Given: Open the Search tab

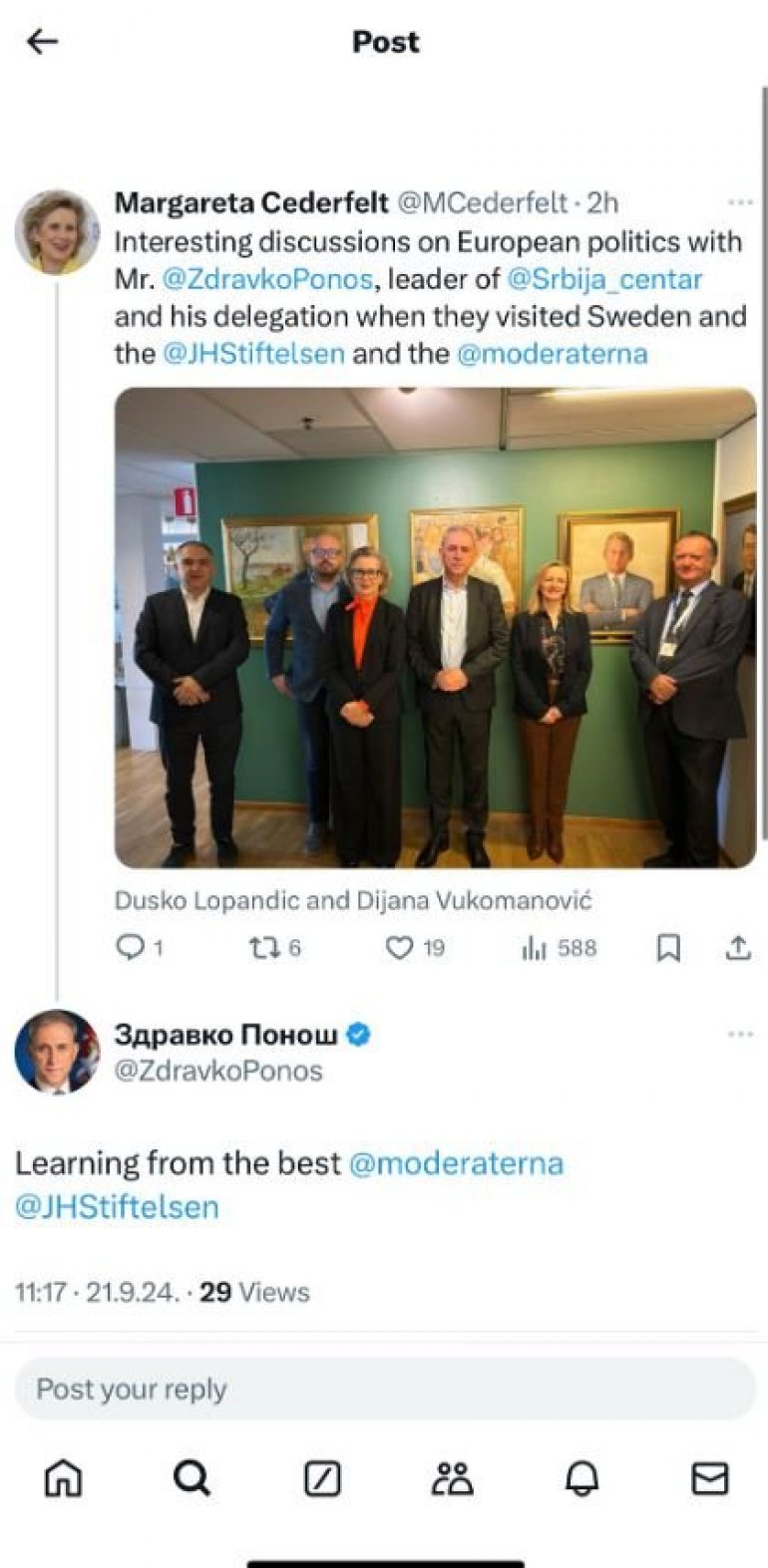Looking at the screenshot, I should [x=192, y=1478].
